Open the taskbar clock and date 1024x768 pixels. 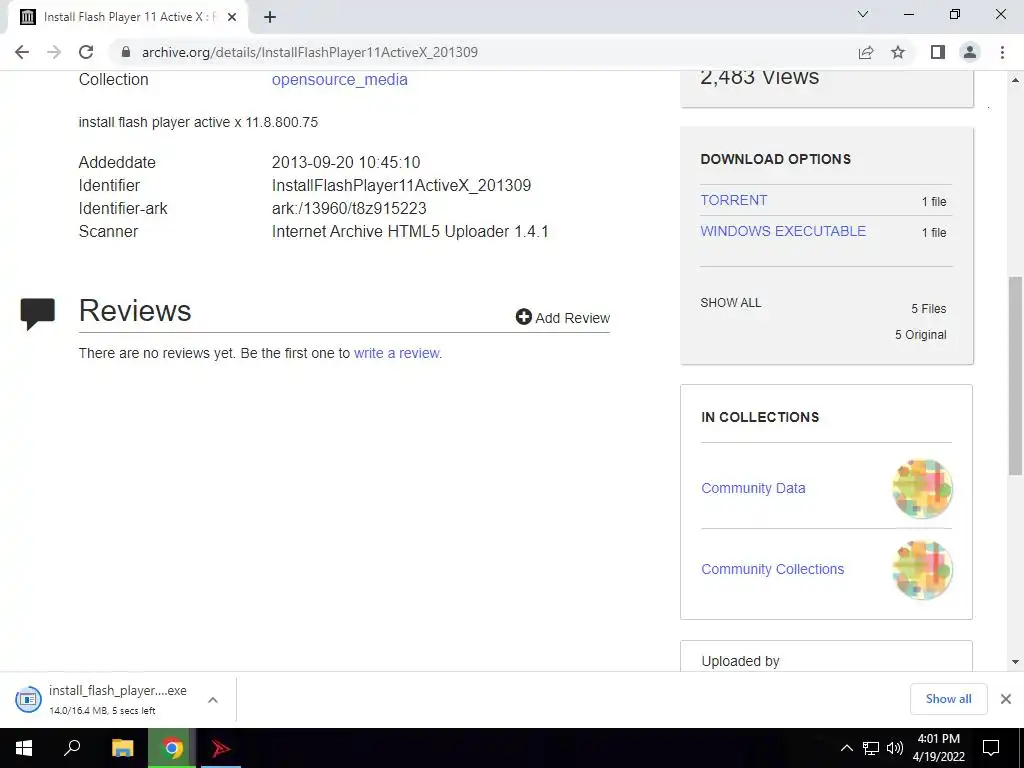click(938, 748)
